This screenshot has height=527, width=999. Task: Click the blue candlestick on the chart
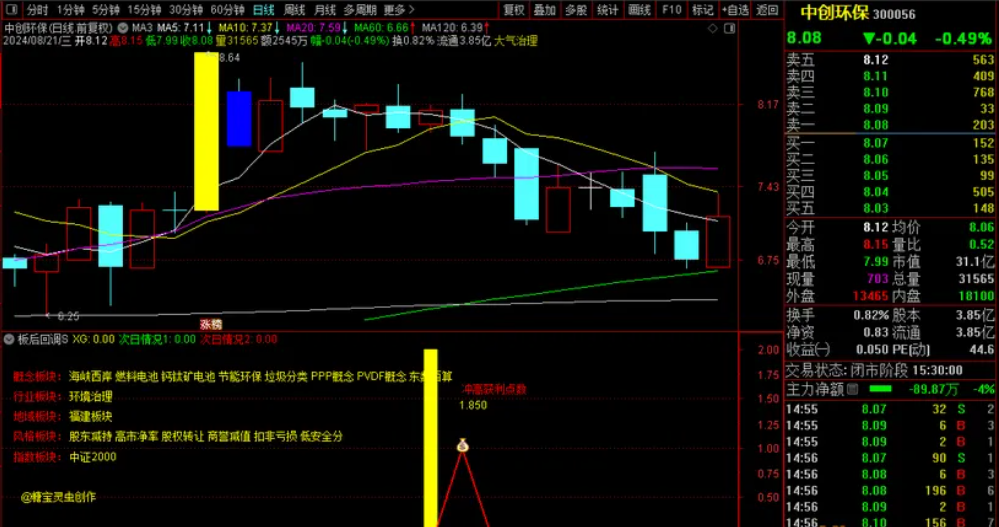point(239,118)
